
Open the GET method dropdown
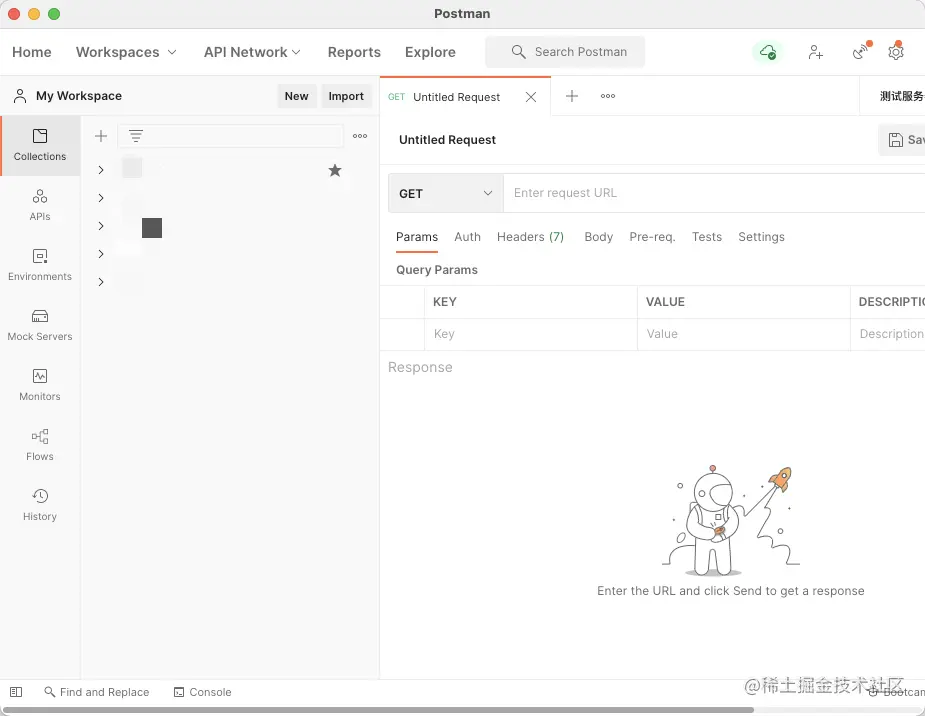(445, 193)
